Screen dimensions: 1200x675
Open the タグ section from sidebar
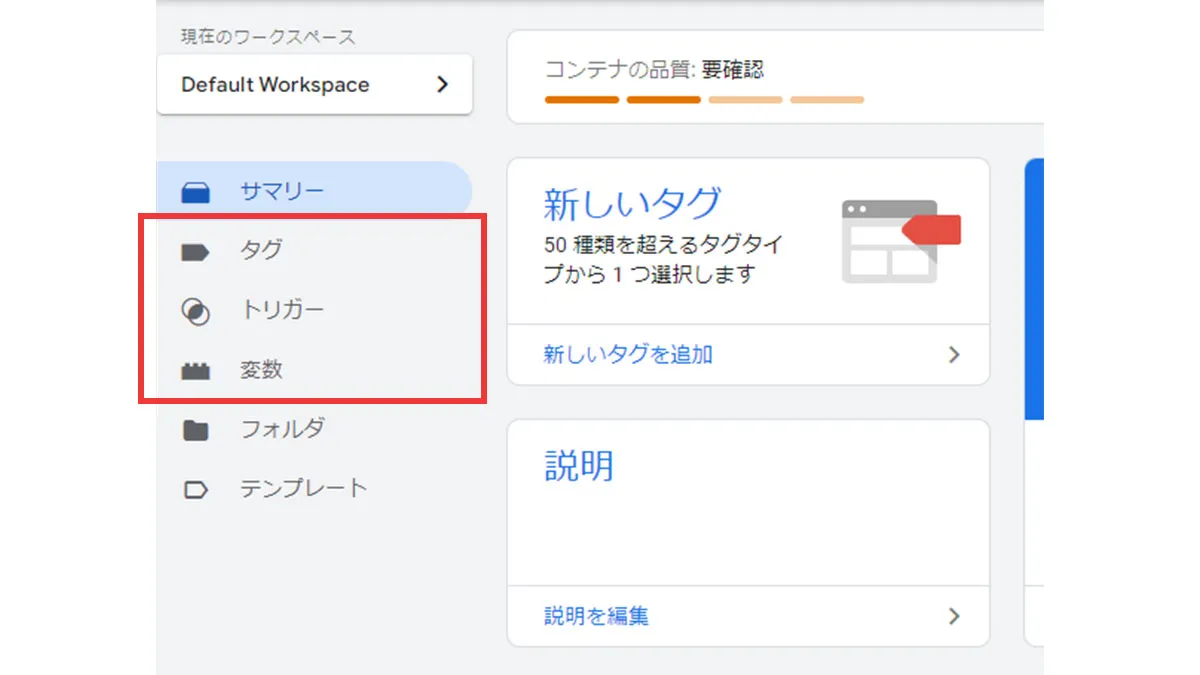[x=261, y=249]
